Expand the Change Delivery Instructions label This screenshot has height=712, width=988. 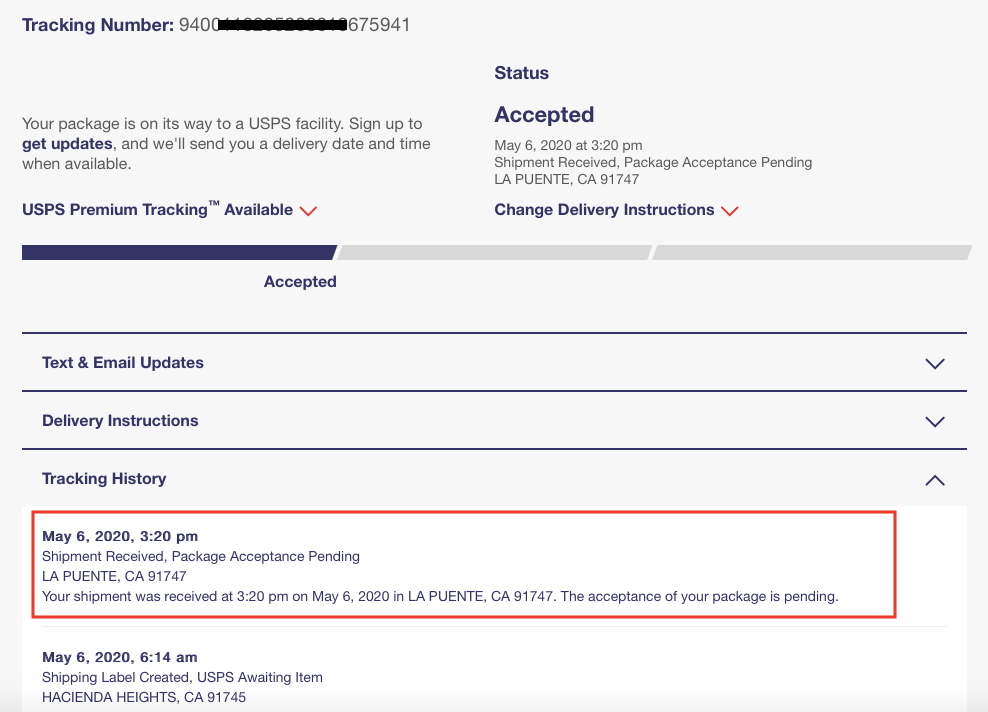point(604,210)
